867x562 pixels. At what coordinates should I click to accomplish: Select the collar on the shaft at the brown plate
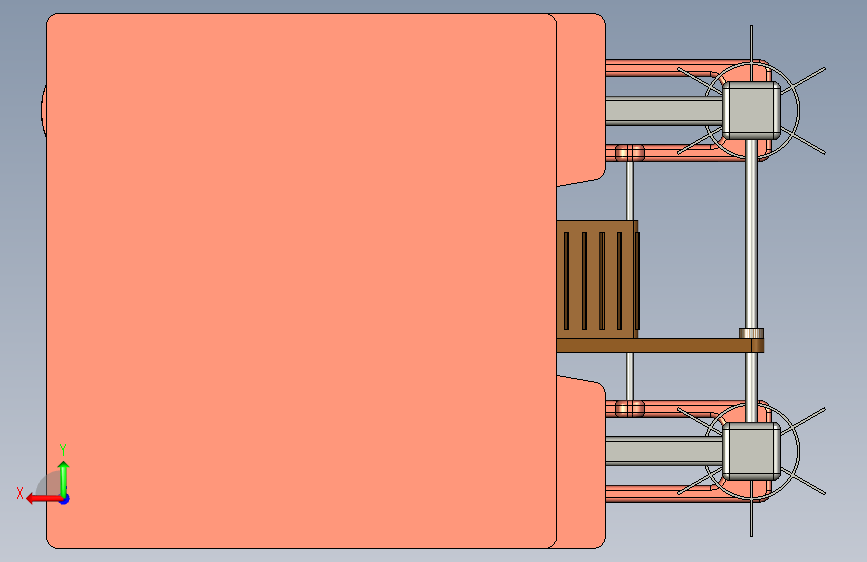[751, 334]
